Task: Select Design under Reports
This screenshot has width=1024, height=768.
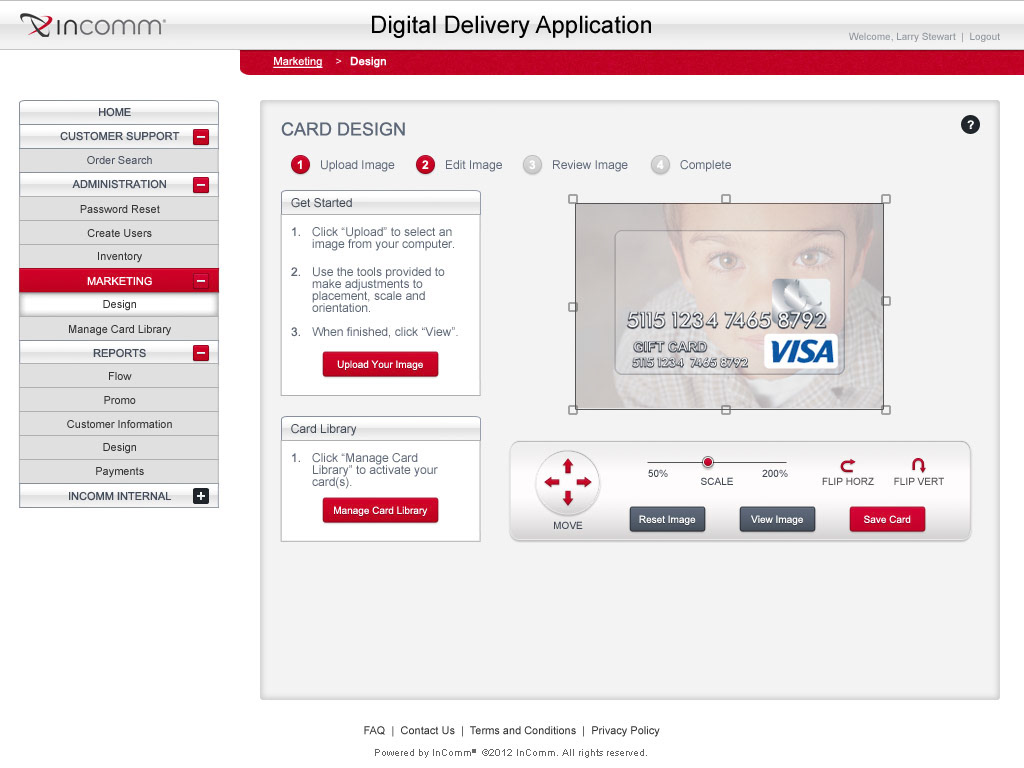Action: (119, 447)
